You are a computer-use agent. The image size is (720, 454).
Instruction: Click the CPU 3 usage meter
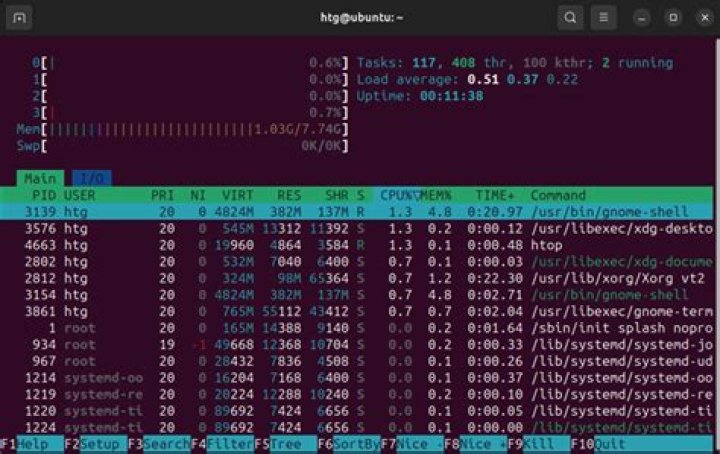190,112
